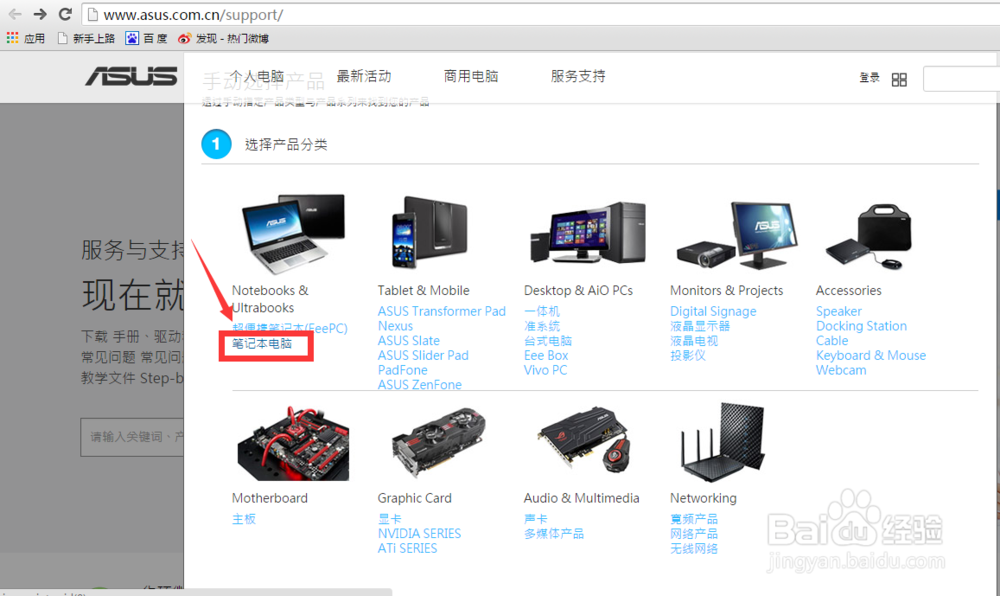Open the 发现 - 热门微博 bookmark
Screen dimensions: 1000x596
click(x=223, y=38)
